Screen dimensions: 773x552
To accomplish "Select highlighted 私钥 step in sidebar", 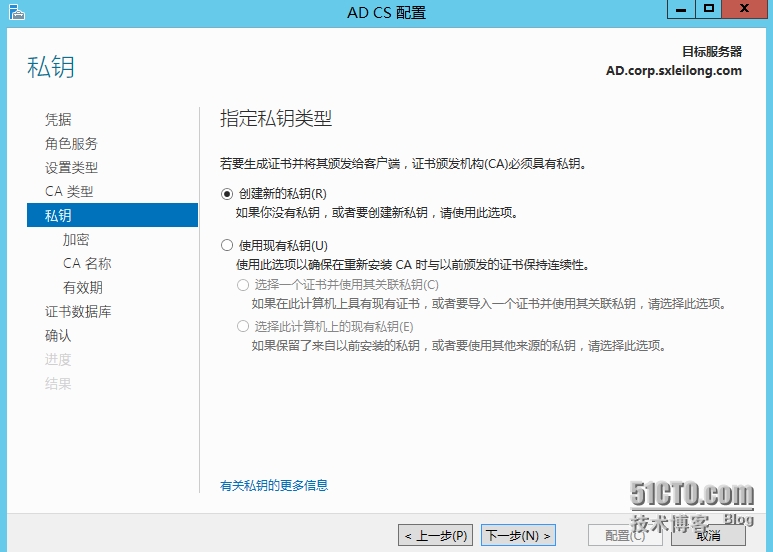I will pyautogui.click(x=112, y=215).
